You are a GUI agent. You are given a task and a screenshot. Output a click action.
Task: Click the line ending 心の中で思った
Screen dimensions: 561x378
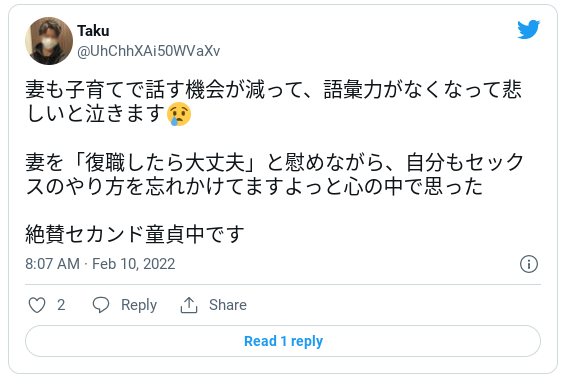click(x=254, y=187)
